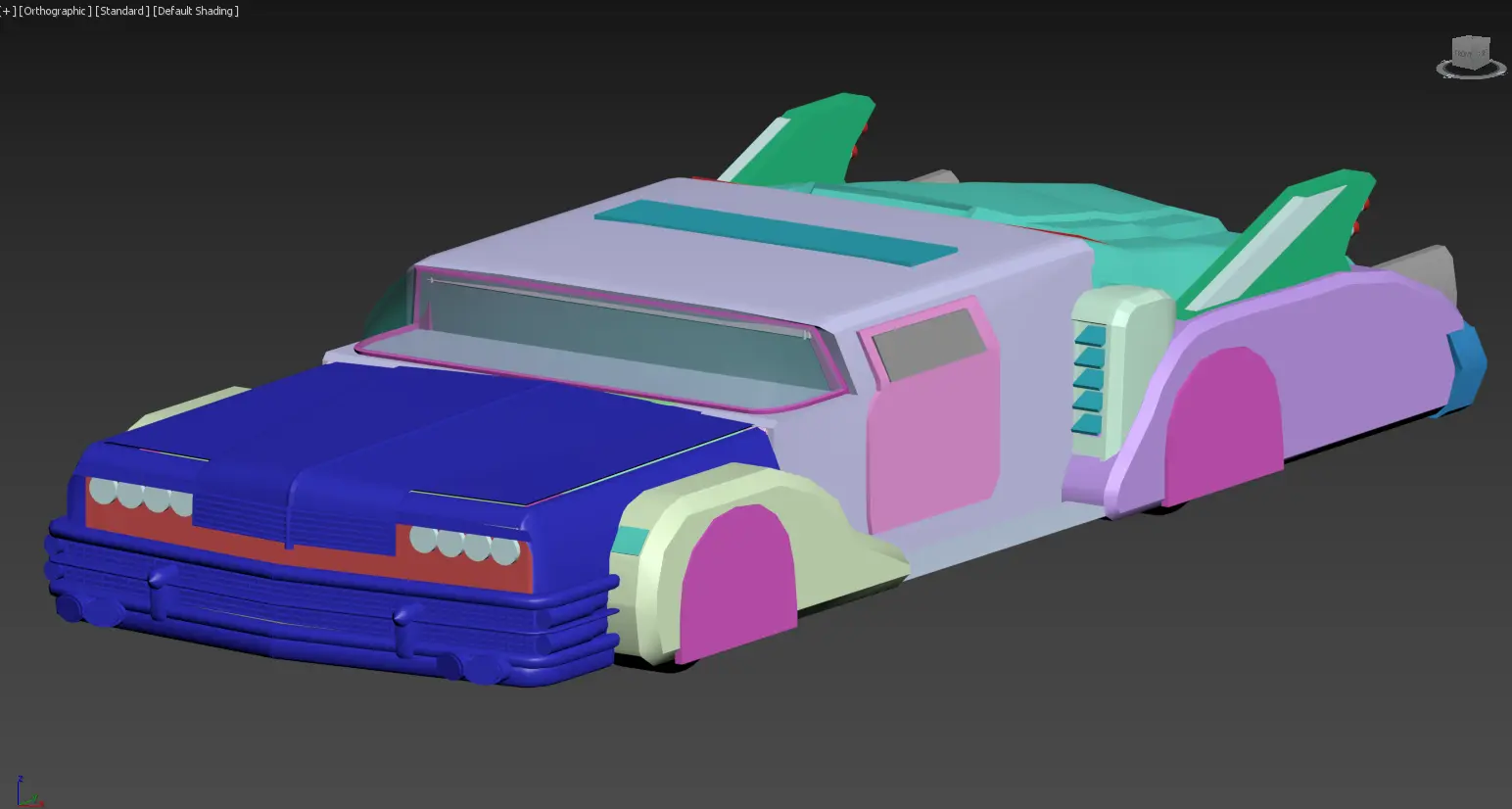Open the [+] general viewport menu
1512x809 pixels.
tap(9, 11)
